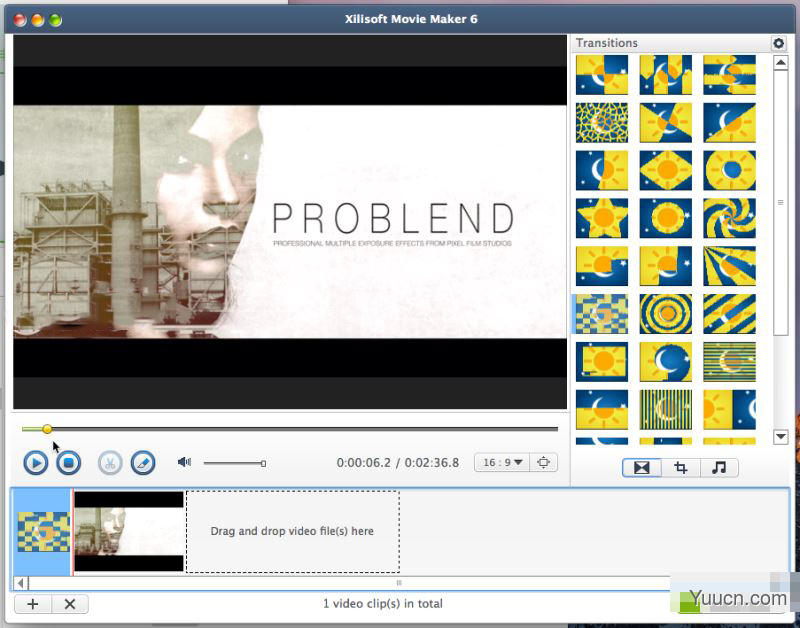Toggle full screen preview icon

(x=543, y=462)
